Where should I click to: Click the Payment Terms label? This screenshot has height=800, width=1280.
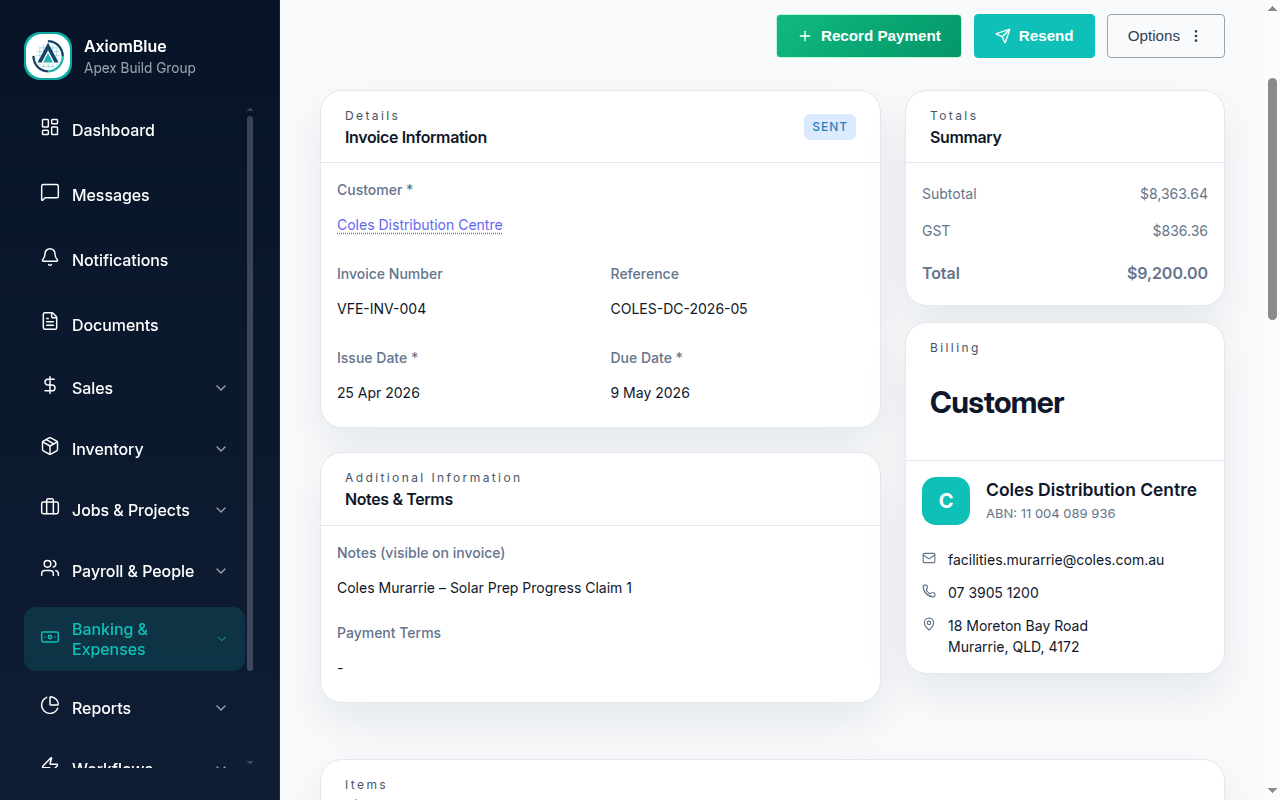click(x=389, y=633)
